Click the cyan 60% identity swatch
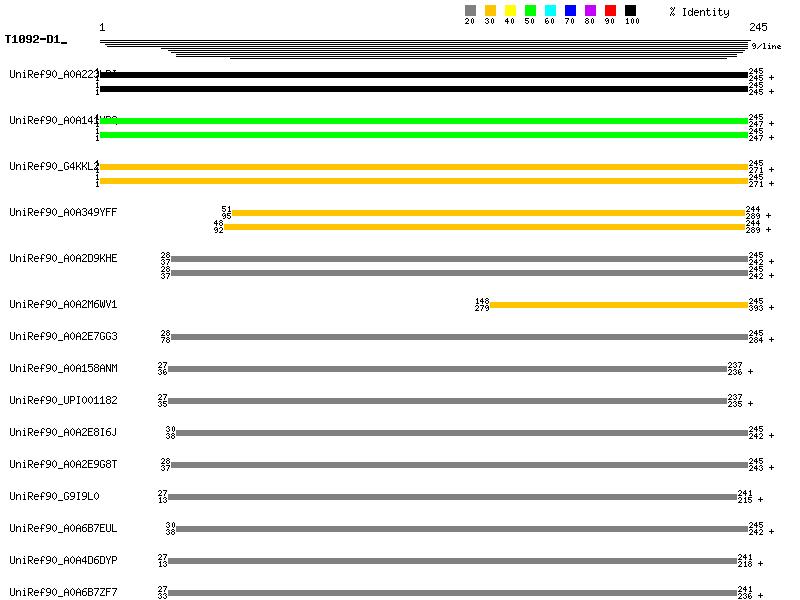This screenshot has height=600, width=800. (x=550, y=11)
